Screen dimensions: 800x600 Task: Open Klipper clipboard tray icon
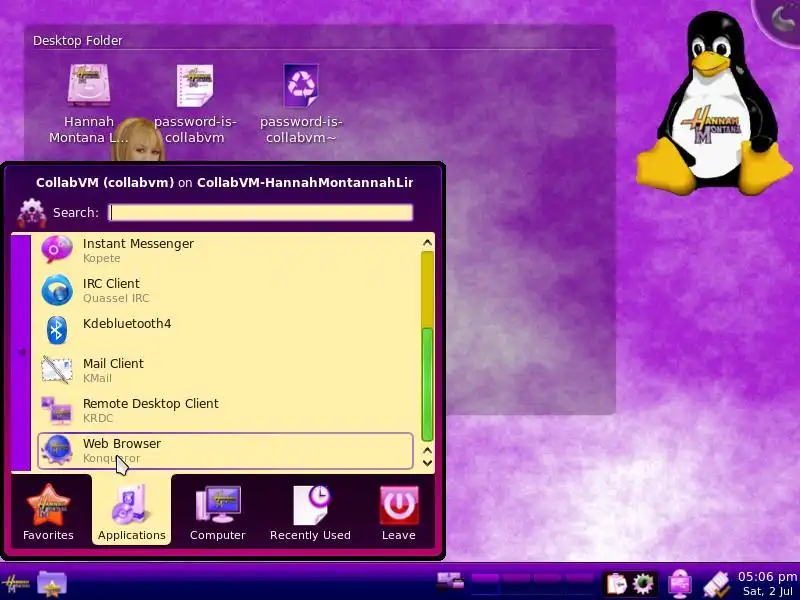coord(616,584)
